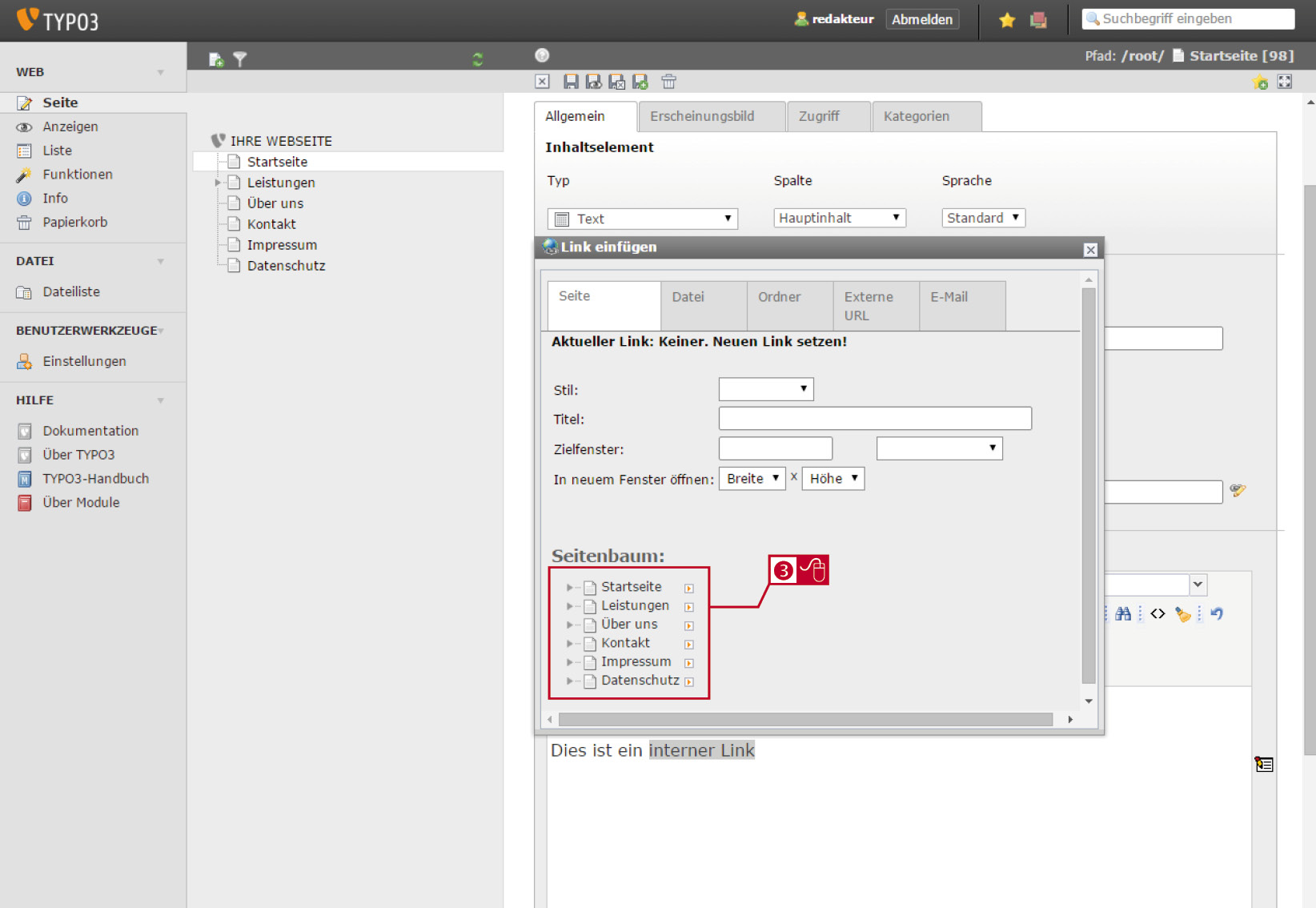This screenshot has width=1316, height=908.
Task: Create new page icon above page tree
Action: pos(216,59)
